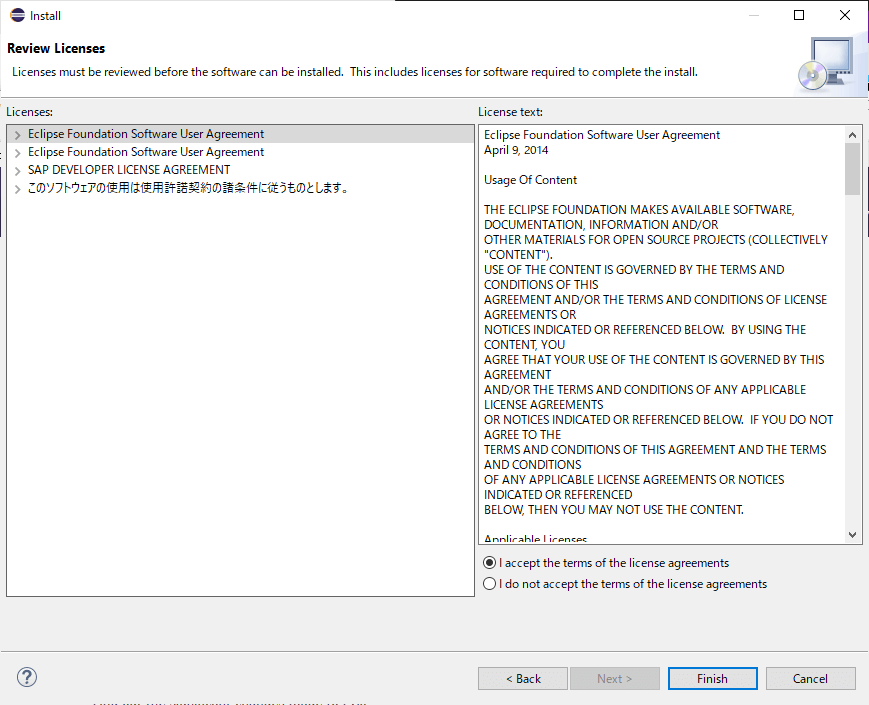This screenshot has width=869, height=705.
Task: Maximize the Install dialog window
Action: tap(799, 15)
